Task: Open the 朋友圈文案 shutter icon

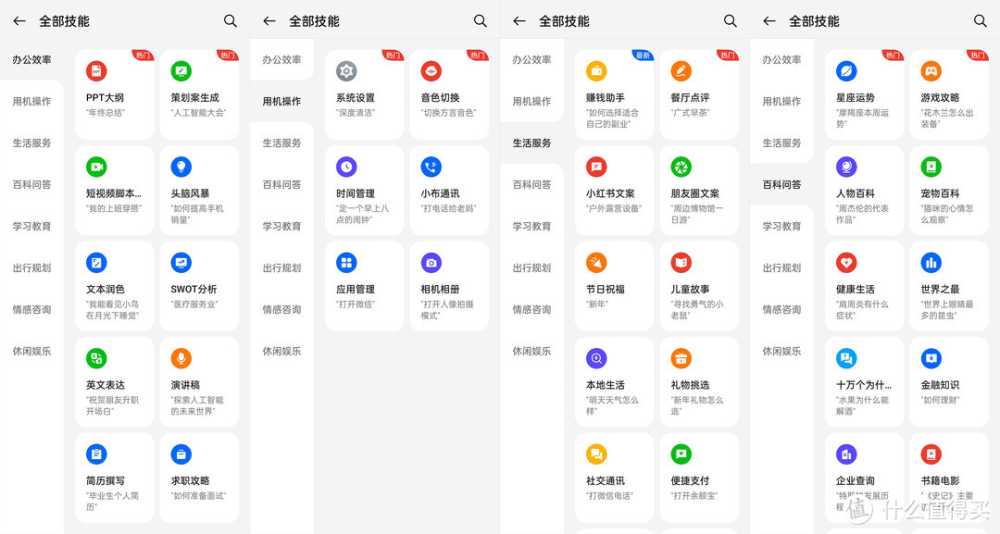Action: 681,167
